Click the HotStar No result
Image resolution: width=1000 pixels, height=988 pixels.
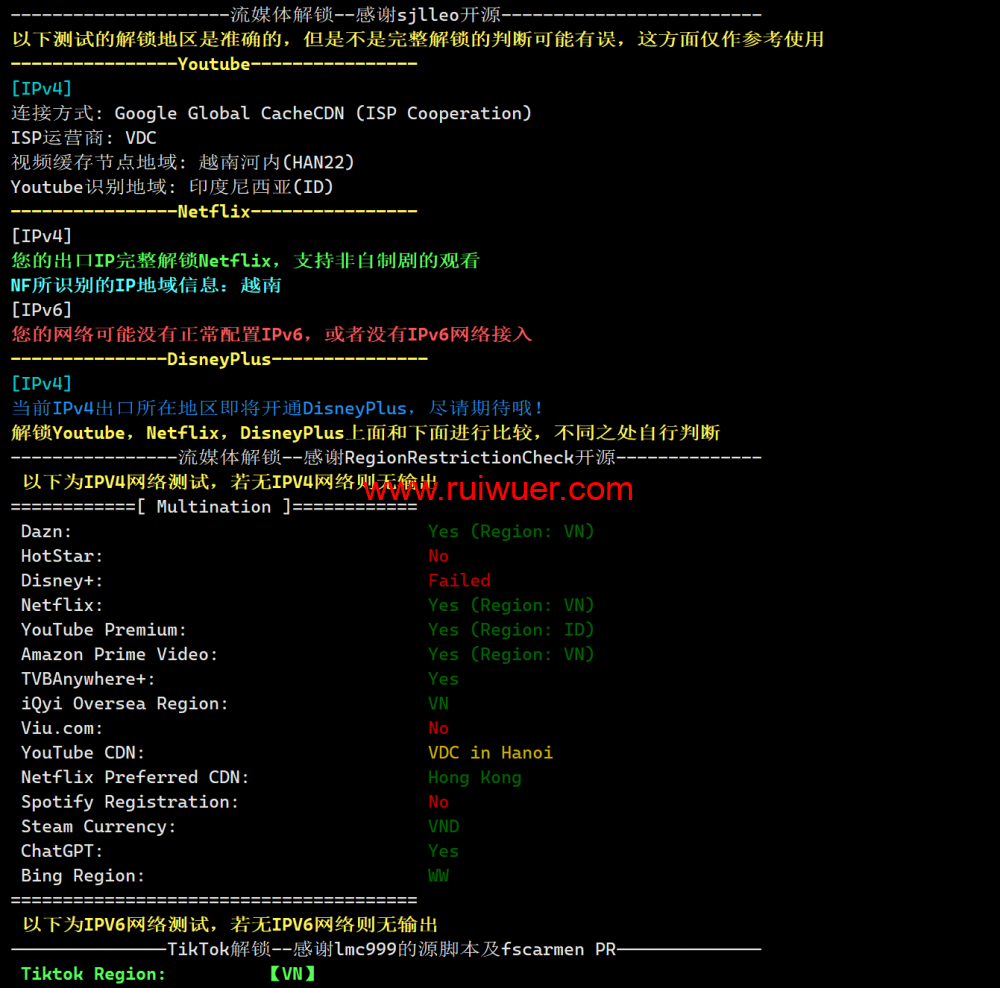pyautogui.click(x=438, y=556)
